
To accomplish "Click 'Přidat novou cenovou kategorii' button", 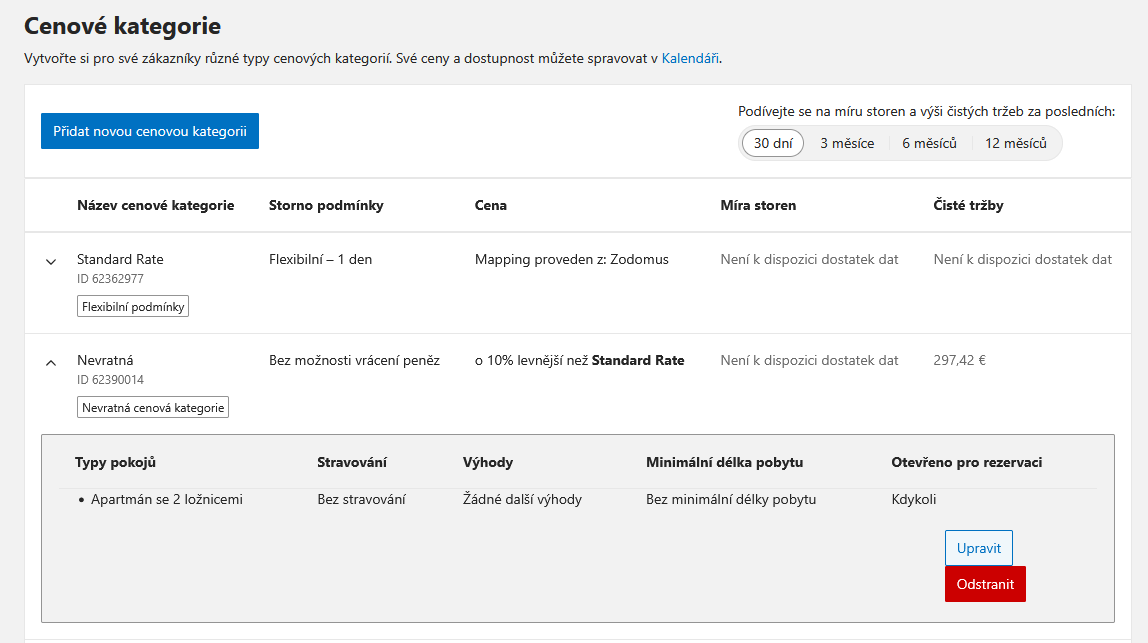I will coord(150,131).
